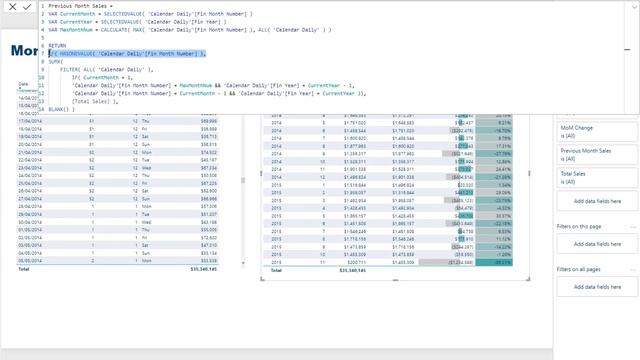This screenshot has width=640, height=360.
Task: Click the VAR CurrentMonth line in the formula
Action: [x=150, y=14]
